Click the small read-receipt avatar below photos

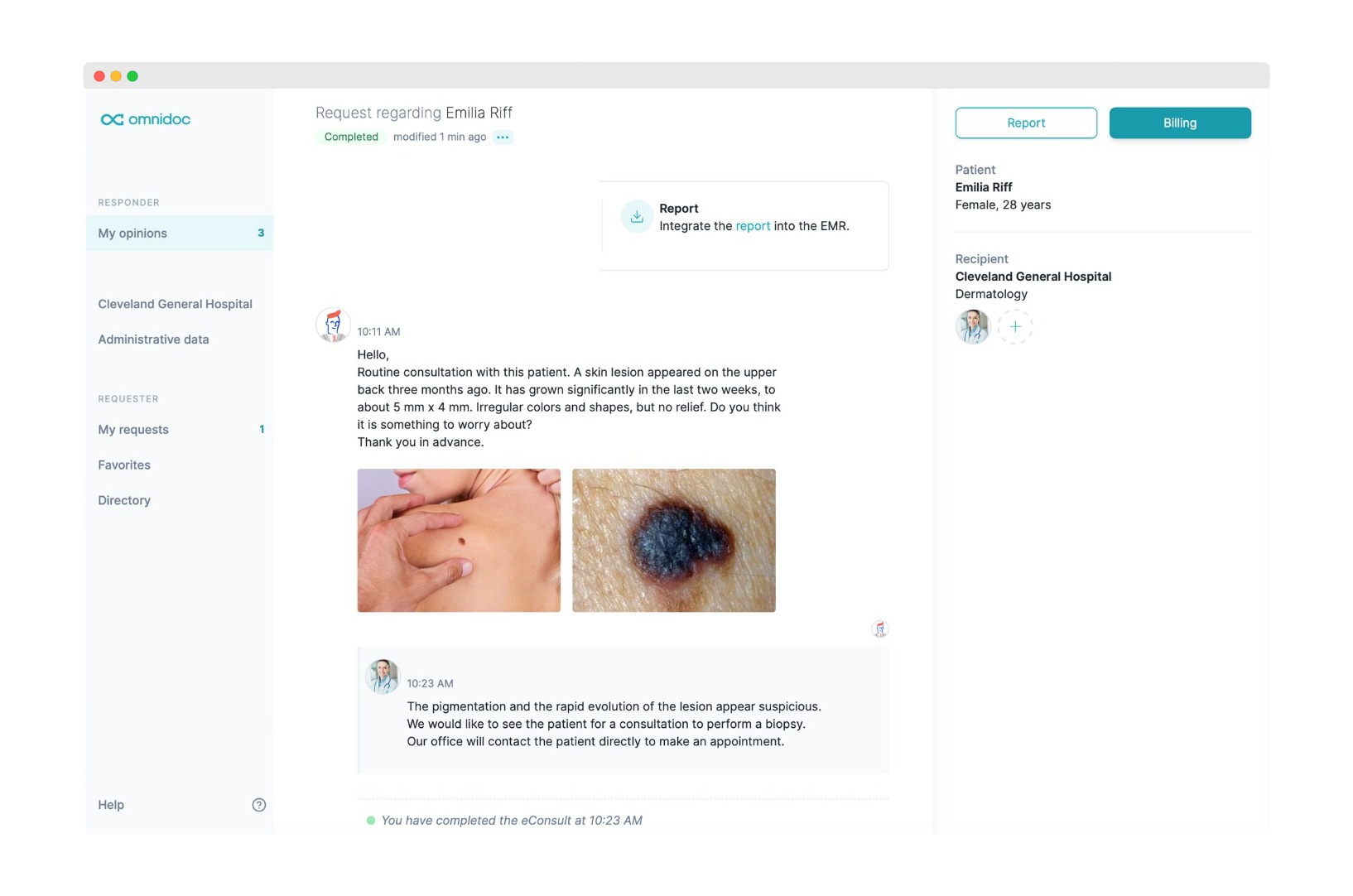880,629
